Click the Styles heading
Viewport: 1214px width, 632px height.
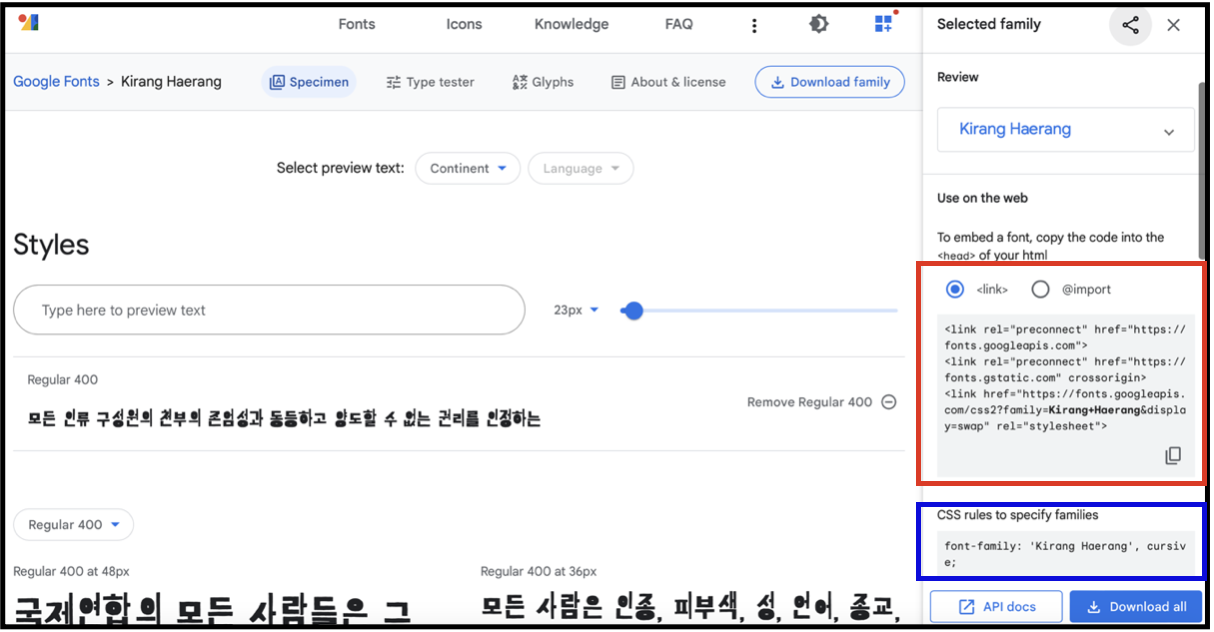(x=51, y=245)
